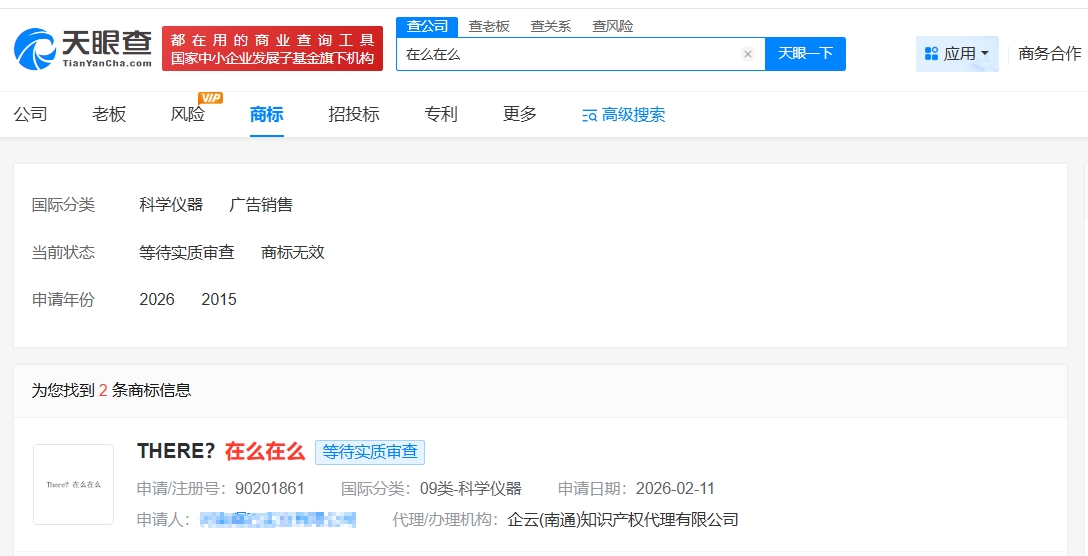
Task: Click the 09类-科学仪器 classification text
Action: (x=470, y=489)
